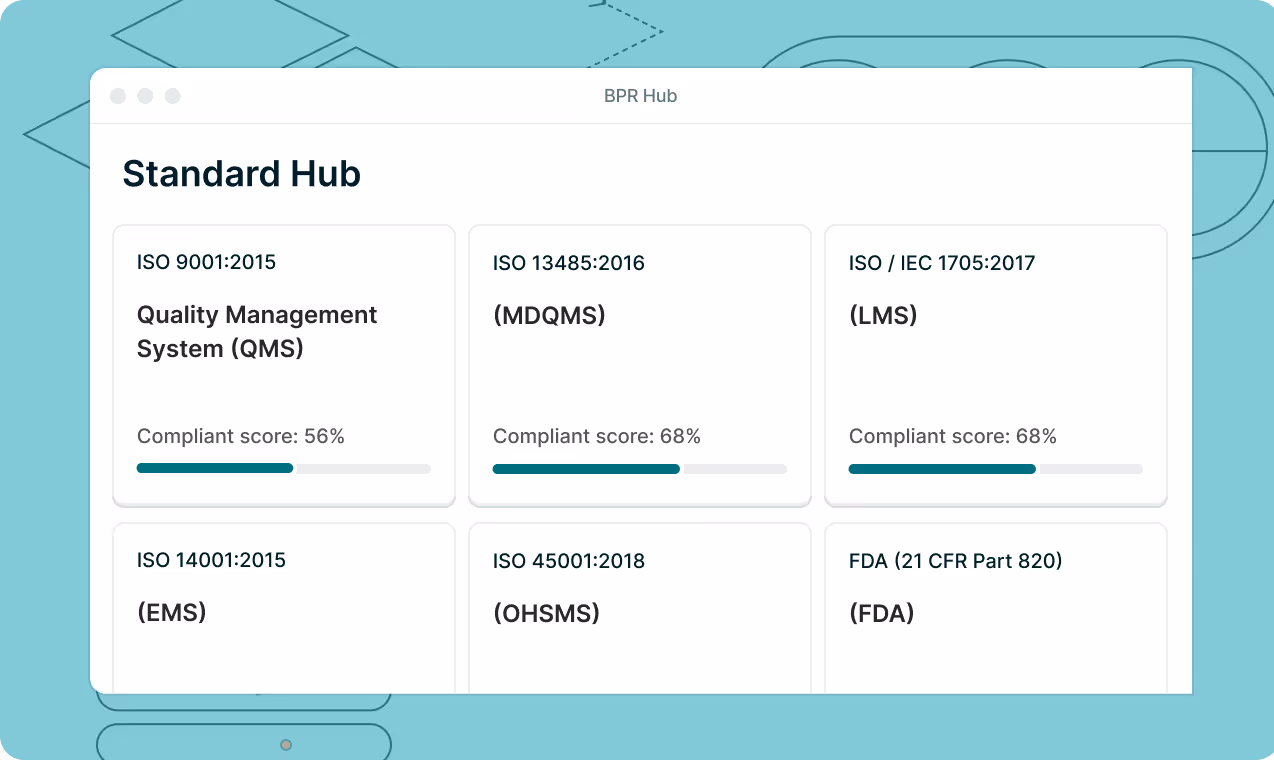Click the Standard Hub heading

click(241, 174)
